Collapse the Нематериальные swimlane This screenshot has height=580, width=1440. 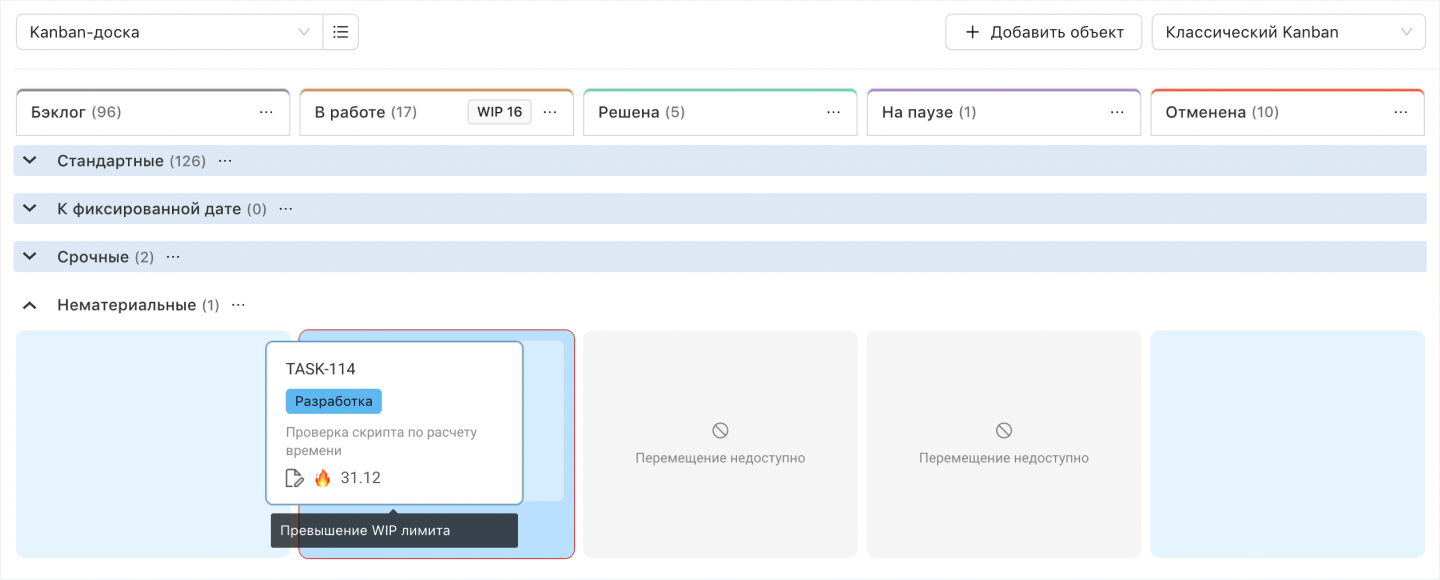tap(30, 305)
